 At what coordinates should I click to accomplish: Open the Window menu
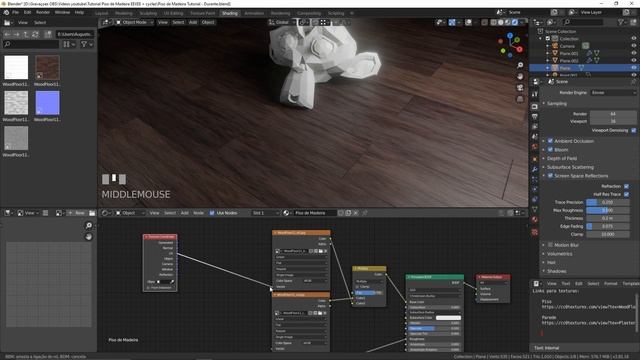click(62, 12)
